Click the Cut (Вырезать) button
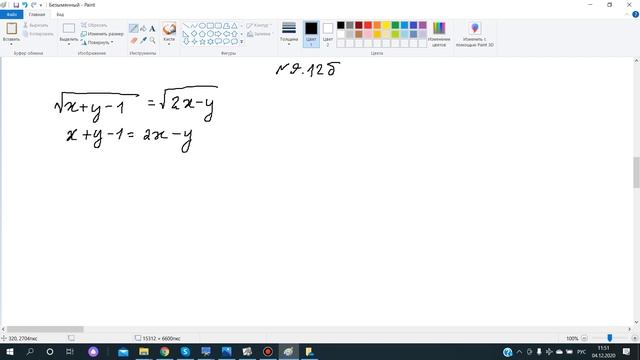 click(x=36, y=25)
